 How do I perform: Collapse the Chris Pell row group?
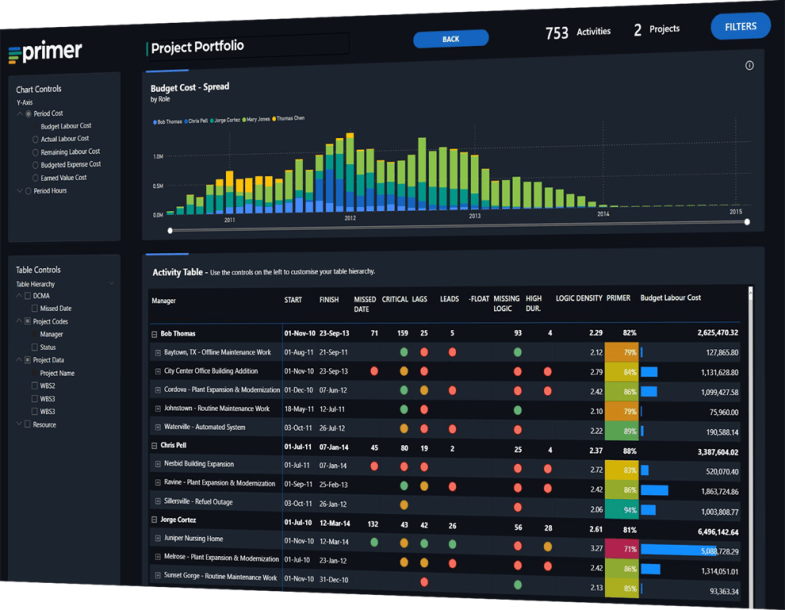155,446
